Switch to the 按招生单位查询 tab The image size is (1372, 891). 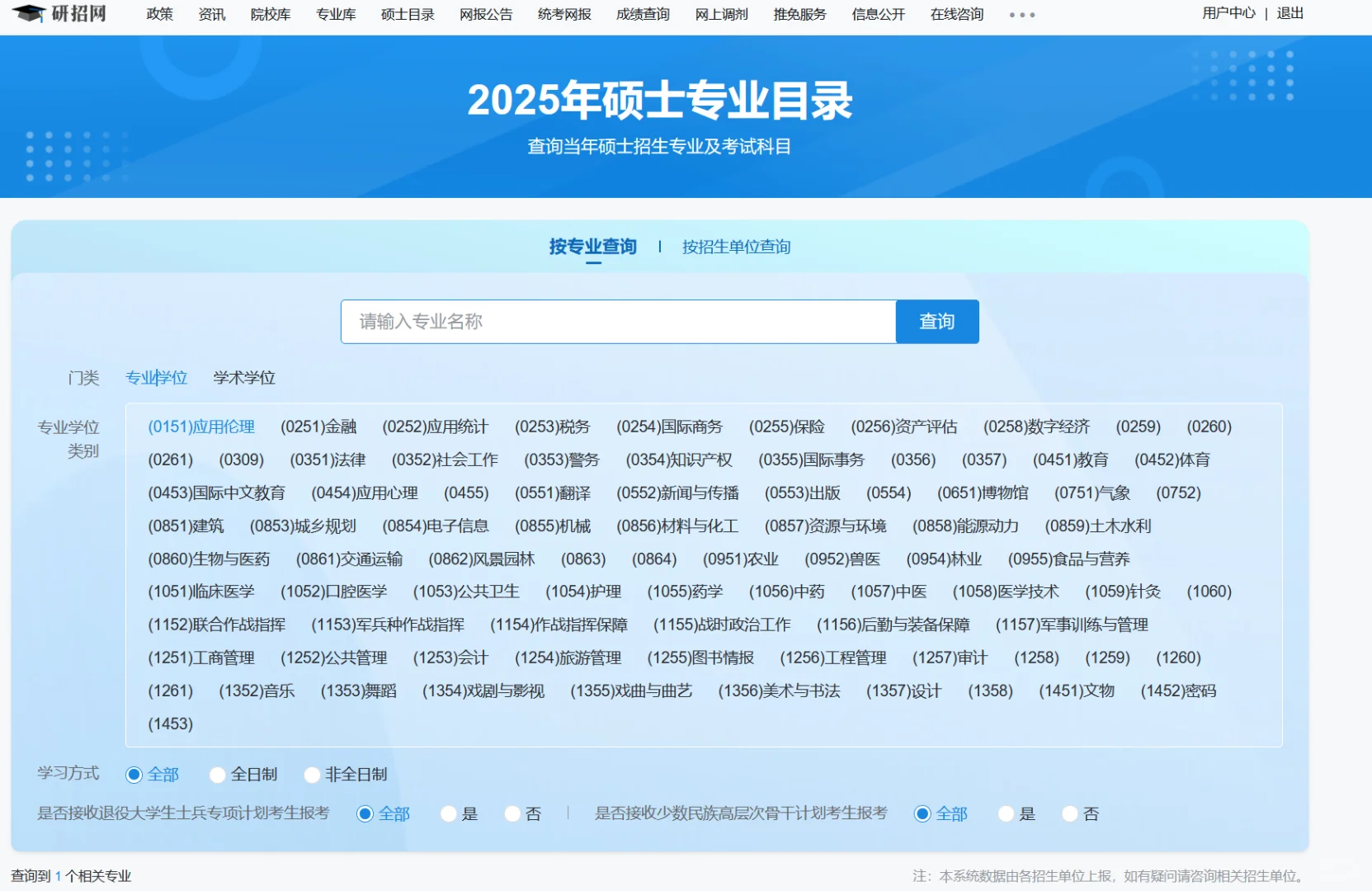point(736,247)
